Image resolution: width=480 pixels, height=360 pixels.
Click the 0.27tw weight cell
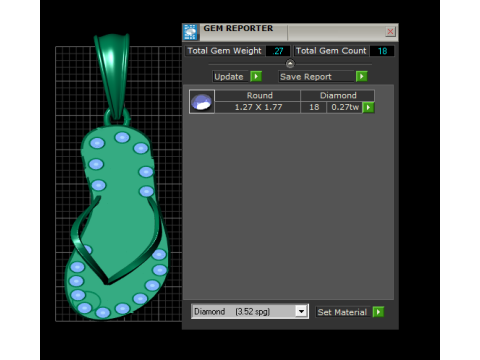pyautogui.click(x=345, y=107)
